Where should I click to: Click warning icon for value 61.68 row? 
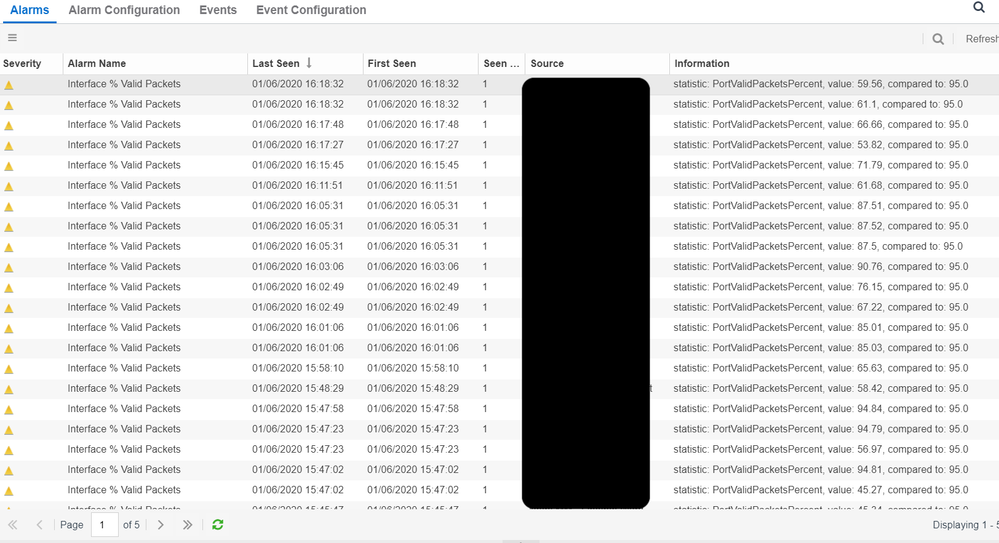click(9, 187)
